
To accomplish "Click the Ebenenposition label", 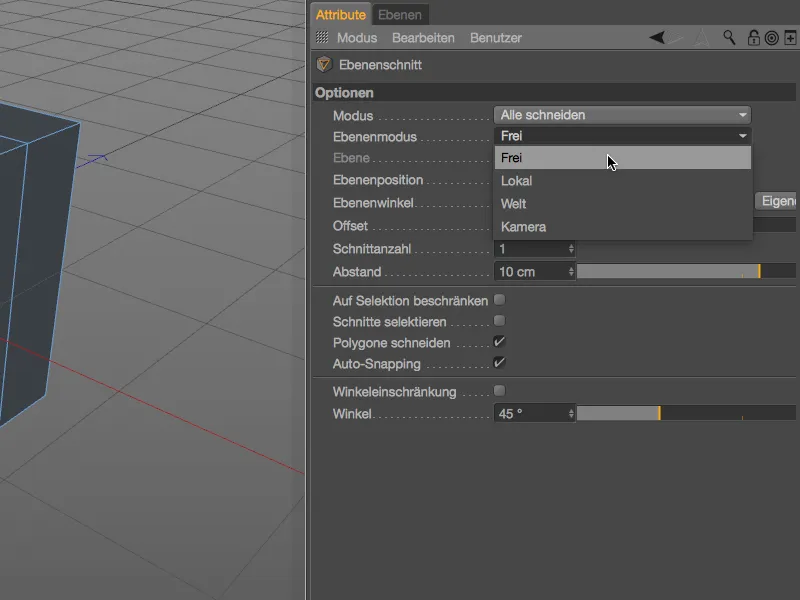I will click(378, 180).
